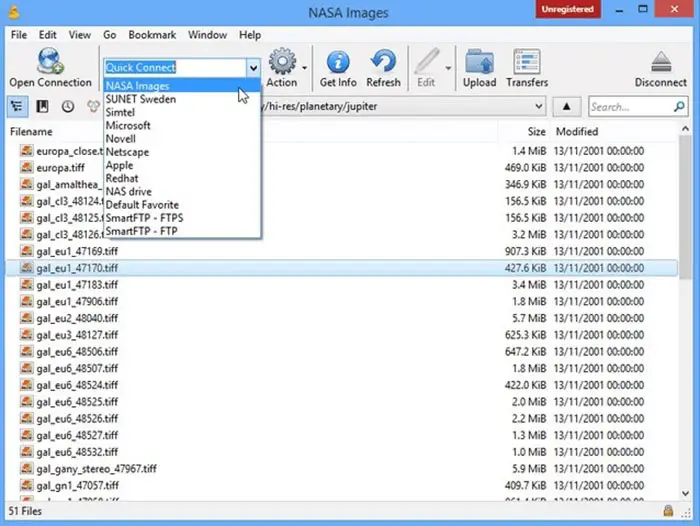Click the 51 Files status text
The image size is (700, 526).
click(x=25, y=511)
